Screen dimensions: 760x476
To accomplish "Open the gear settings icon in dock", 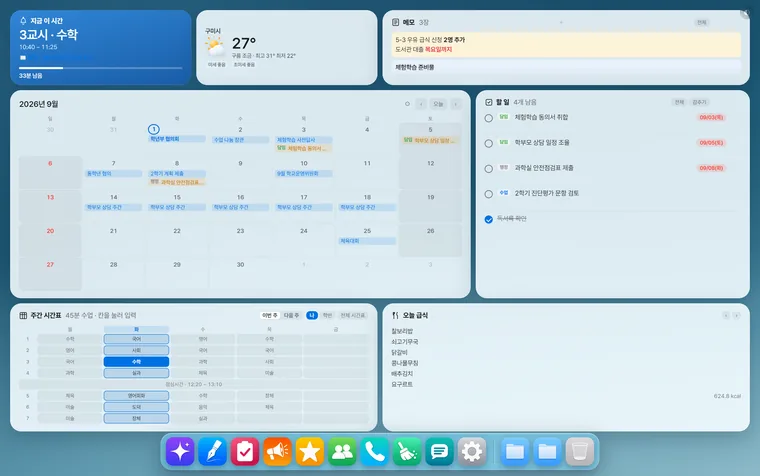I will point(472,452).
